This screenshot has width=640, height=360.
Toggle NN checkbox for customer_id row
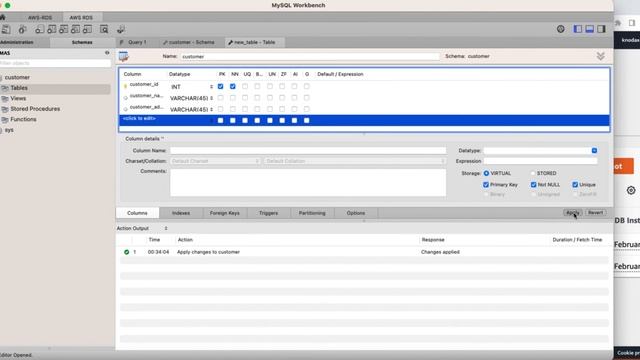click(233, 87)
